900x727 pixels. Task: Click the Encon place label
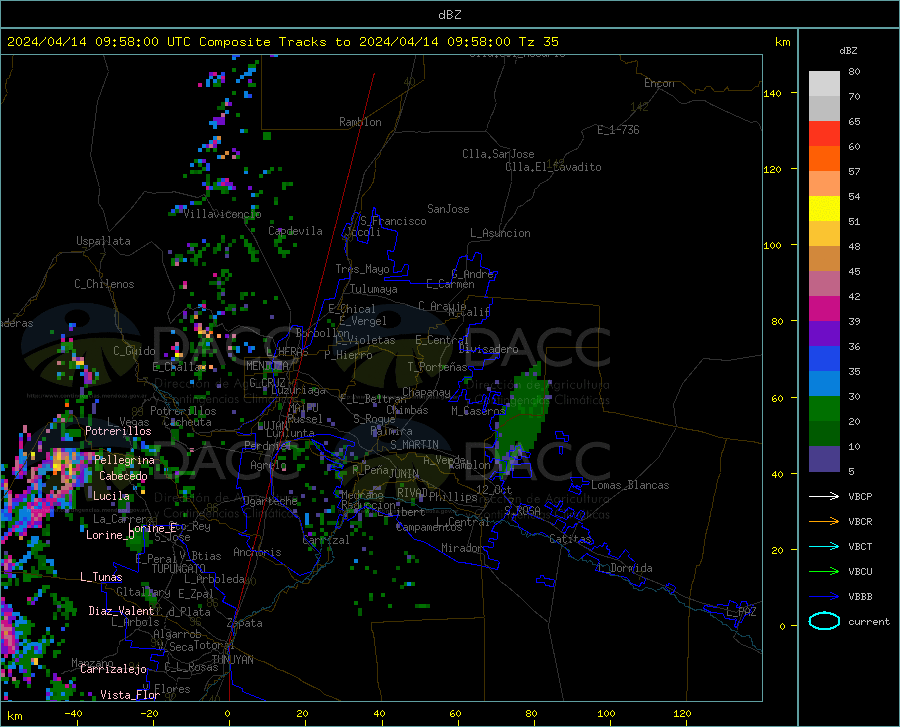pos(659,83)
